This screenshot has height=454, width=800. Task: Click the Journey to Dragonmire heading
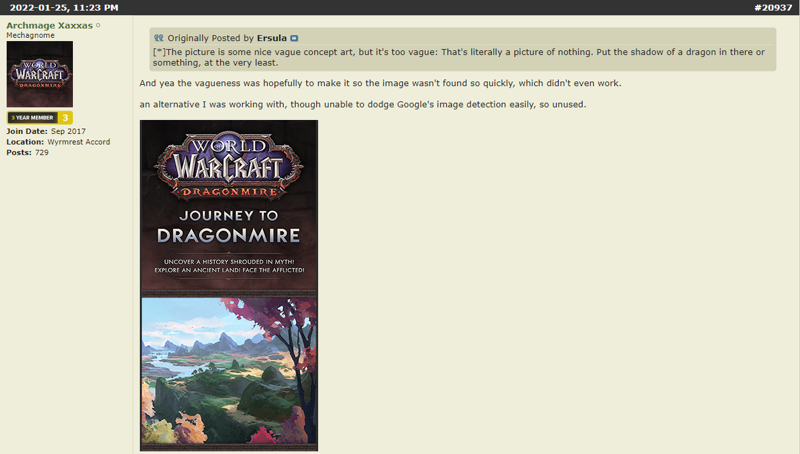(x=229, y=226)
